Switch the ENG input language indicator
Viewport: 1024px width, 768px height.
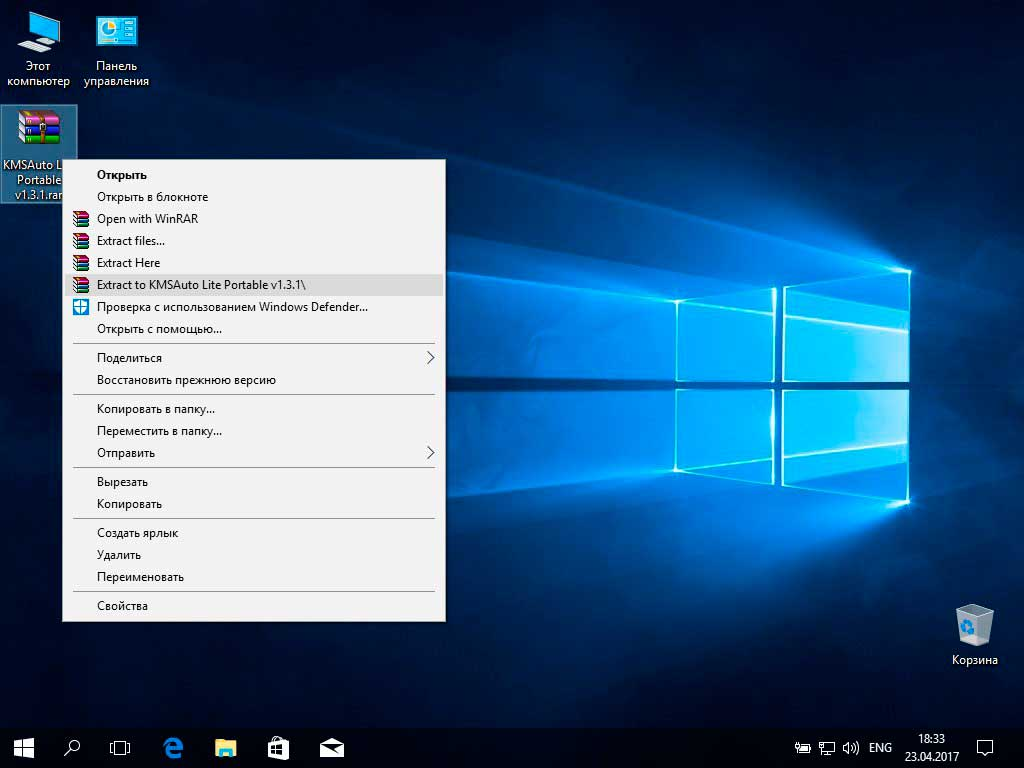(880, 748)
